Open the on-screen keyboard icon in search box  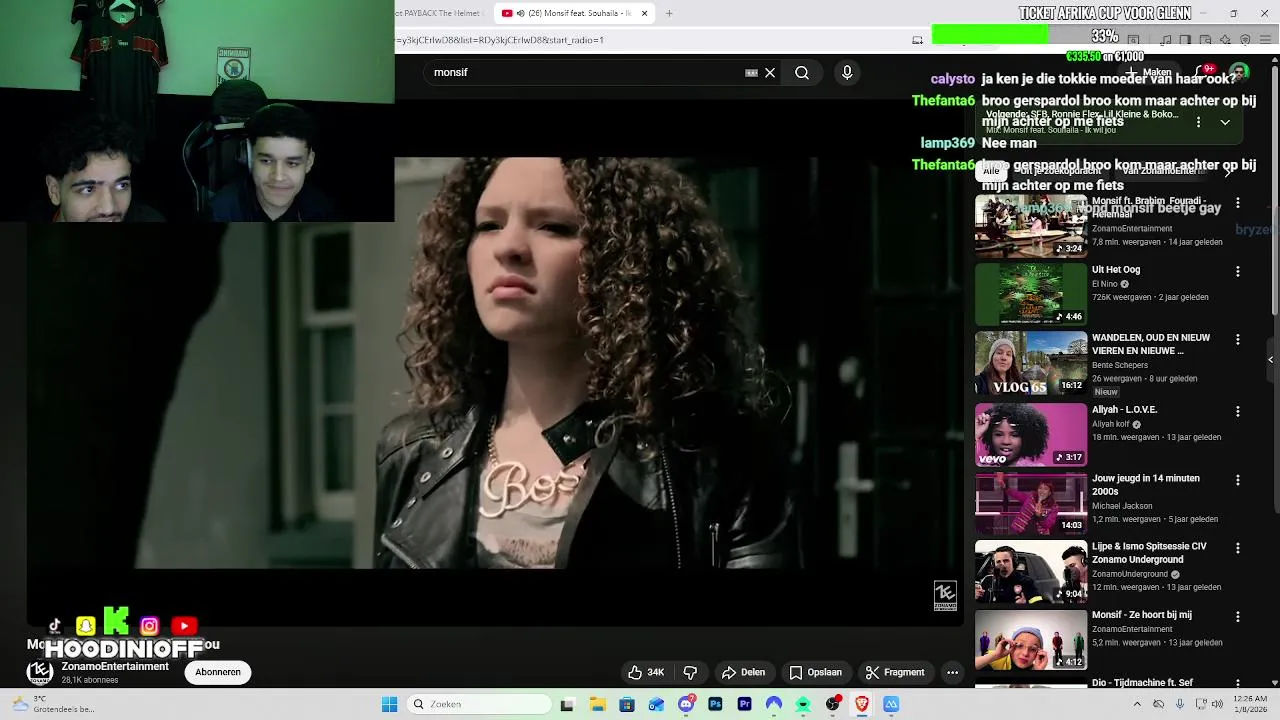click(751, 72)
